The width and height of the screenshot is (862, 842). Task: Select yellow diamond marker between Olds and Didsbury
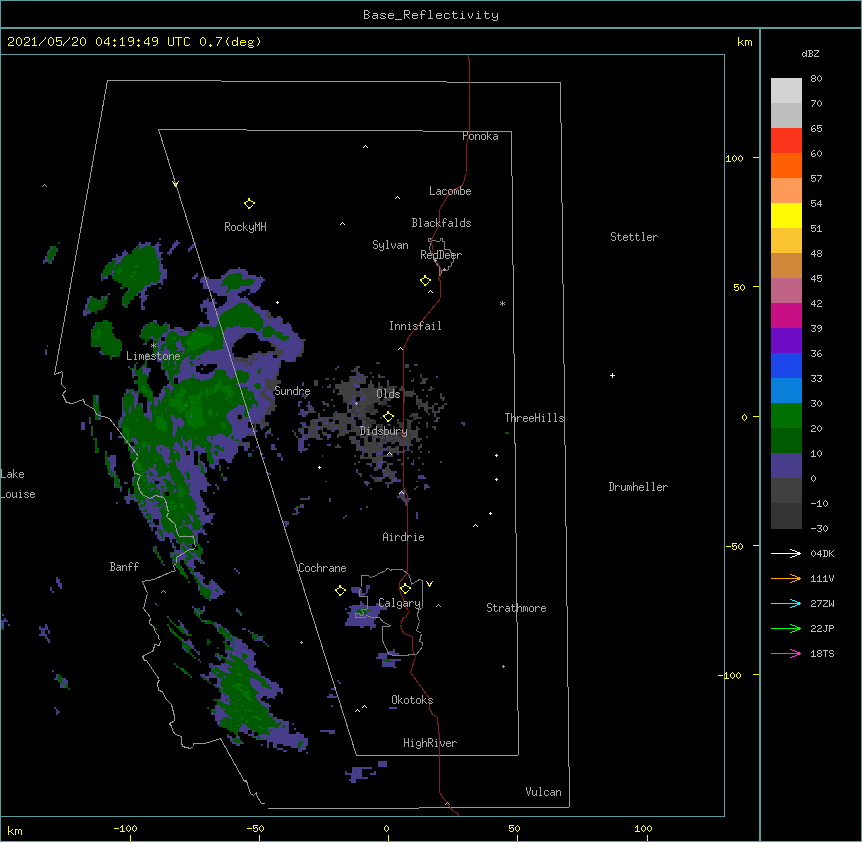[388, 416]
